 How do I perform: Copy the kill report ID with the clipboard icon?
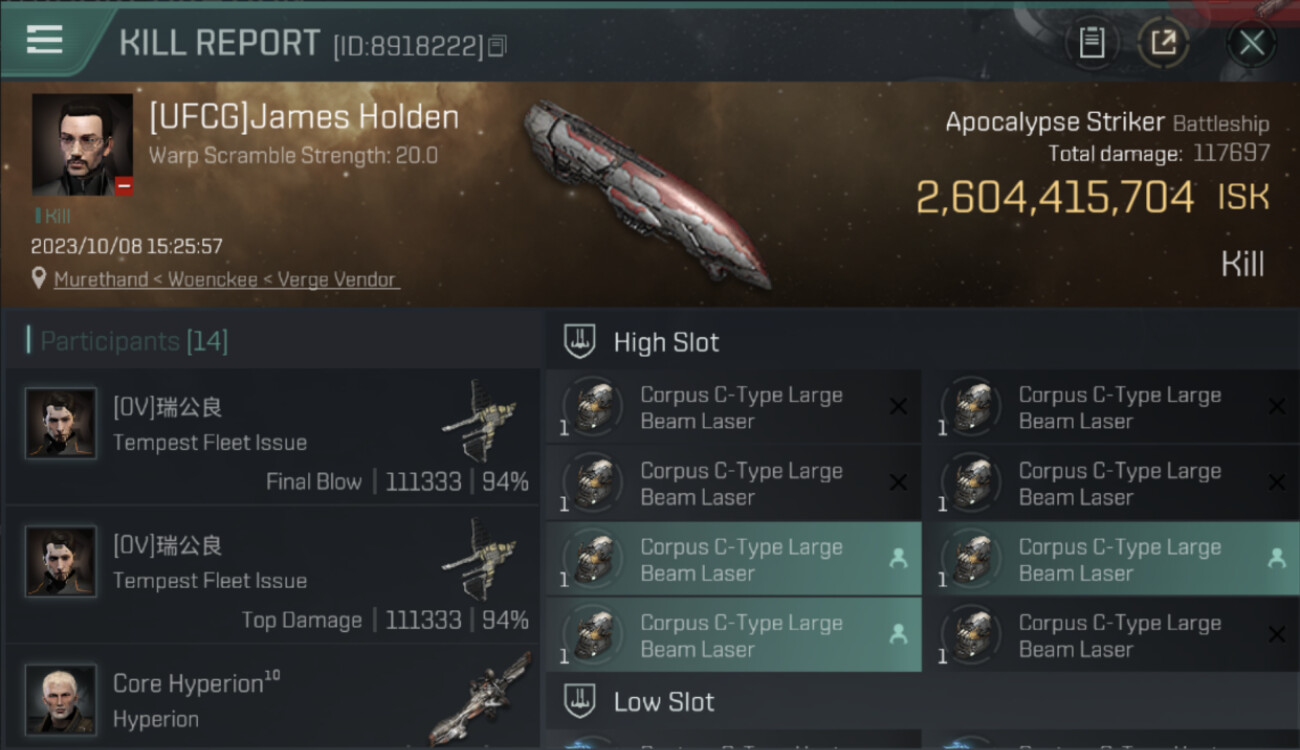coord(498,45)
